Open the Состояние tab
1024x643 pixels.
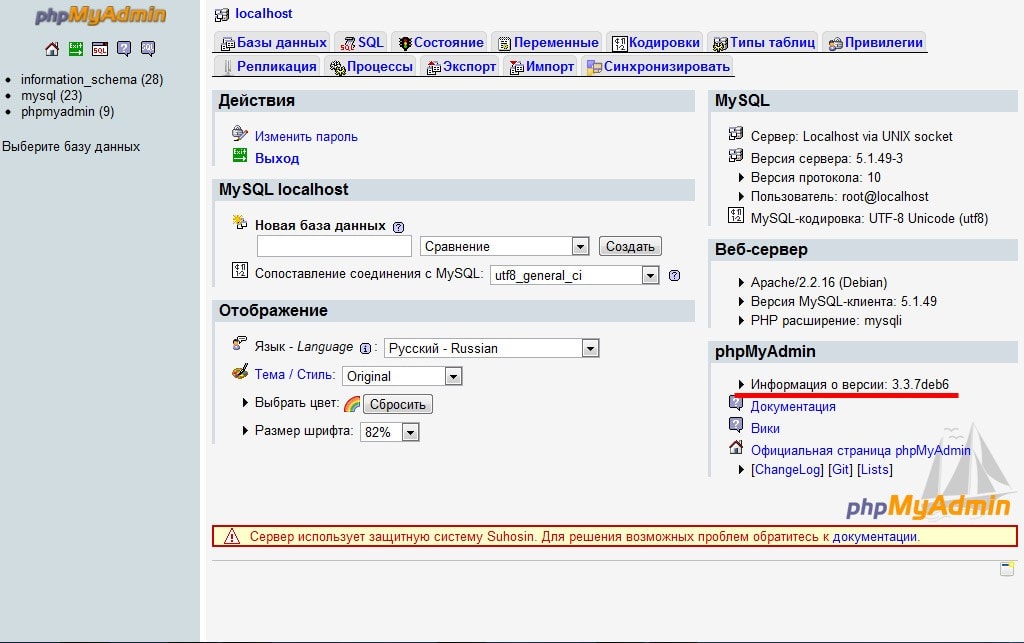tap(440, 42)
